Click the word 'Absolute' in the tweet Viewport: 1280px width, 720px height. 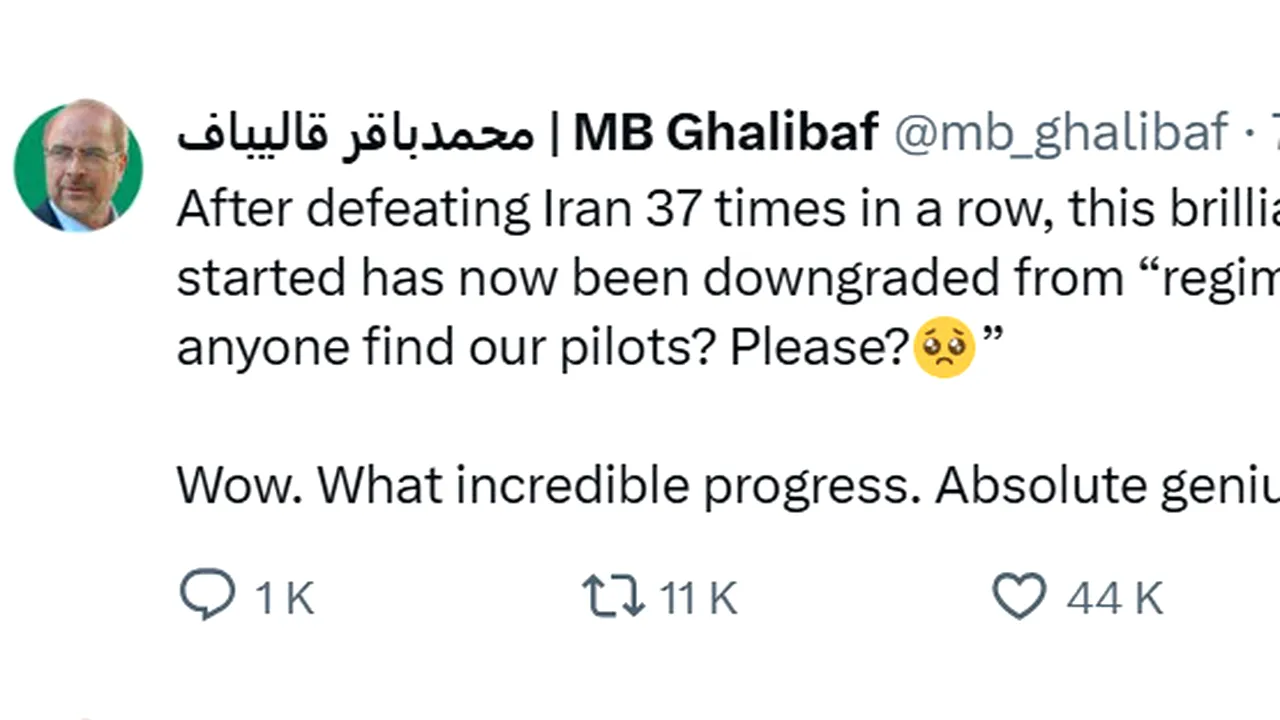[x=1040, y=485]
